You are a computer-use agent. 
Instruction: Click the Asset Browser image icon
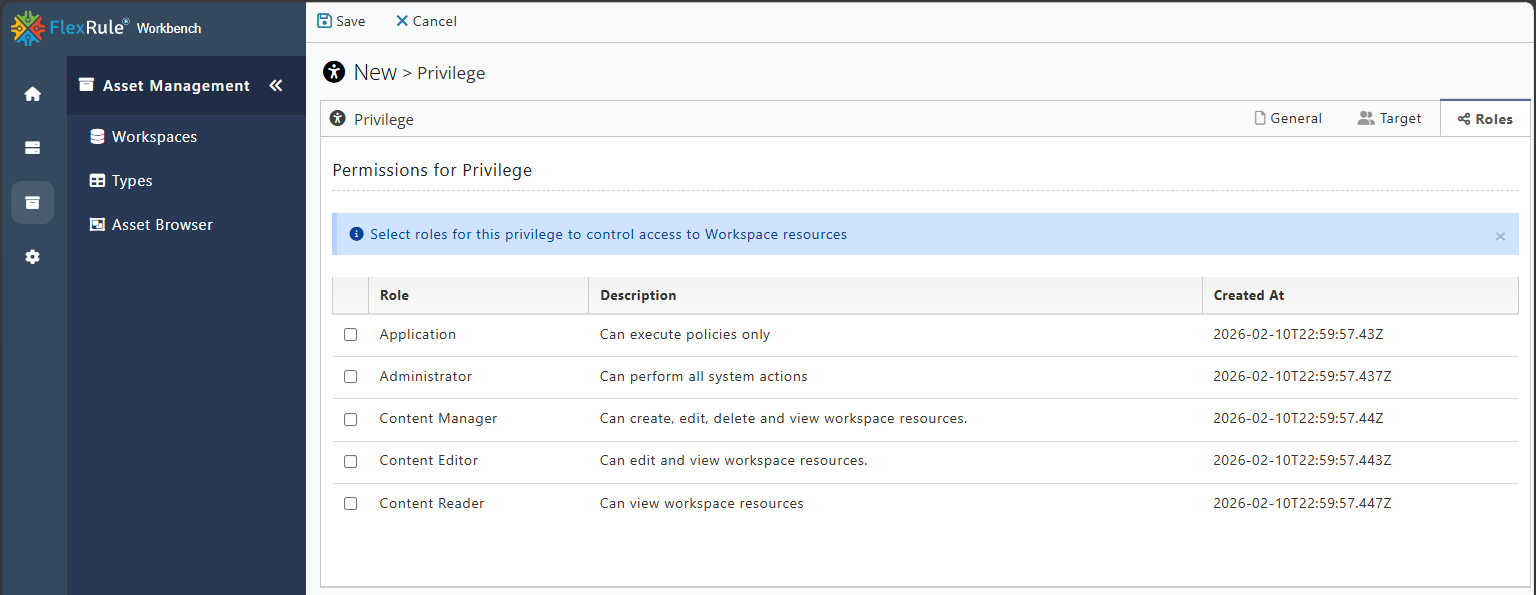[97, 225]
